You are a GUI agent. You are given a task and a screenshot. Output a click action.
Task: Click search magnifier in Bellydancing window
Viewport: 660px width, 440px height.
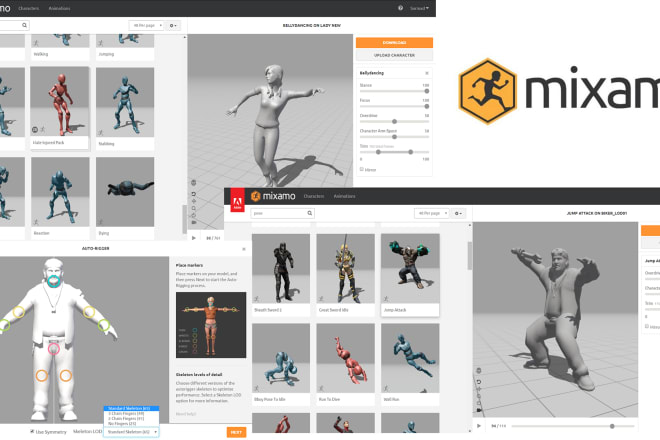tap(24, 25)
